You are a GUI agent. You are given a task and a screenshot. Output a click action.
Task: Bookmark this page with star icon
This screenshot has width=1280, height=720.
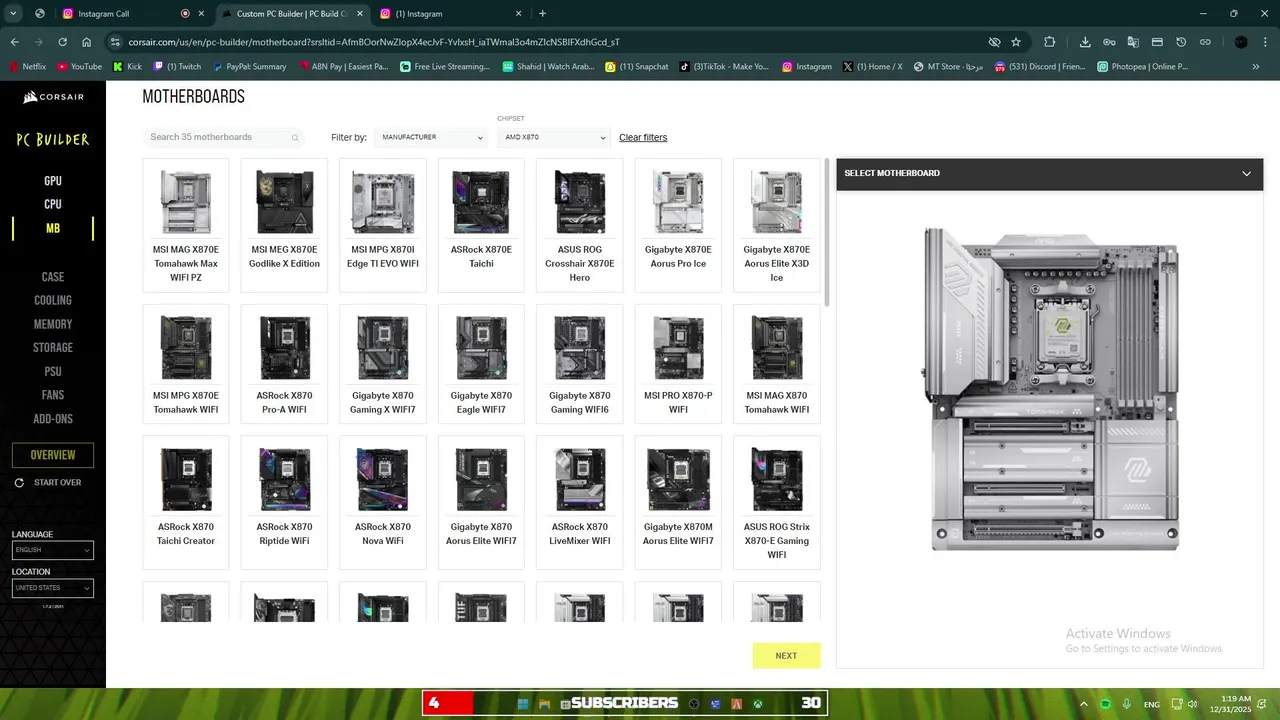pyautogui.click(x=1016, y=42)
